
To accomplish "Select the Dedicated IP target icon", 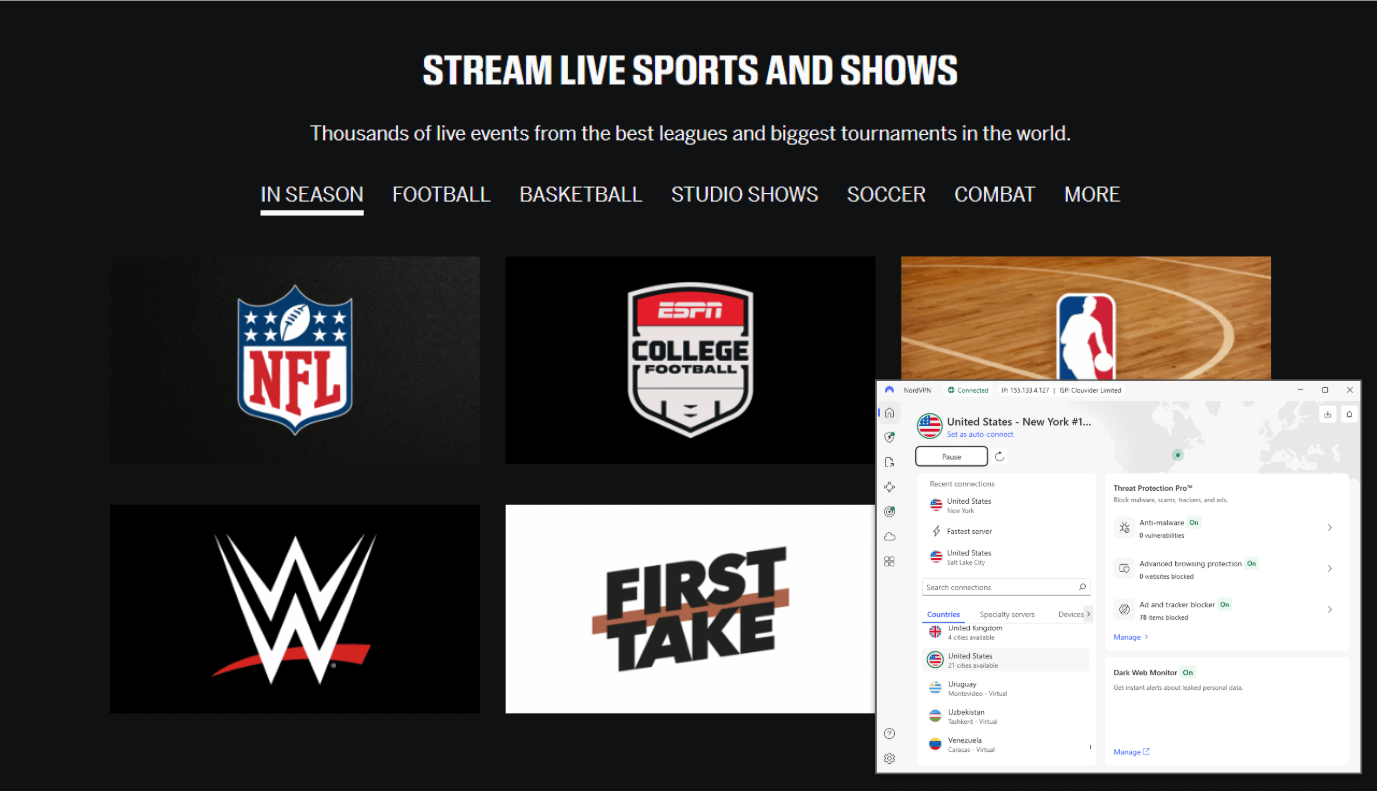I will [x=889, y=511].
